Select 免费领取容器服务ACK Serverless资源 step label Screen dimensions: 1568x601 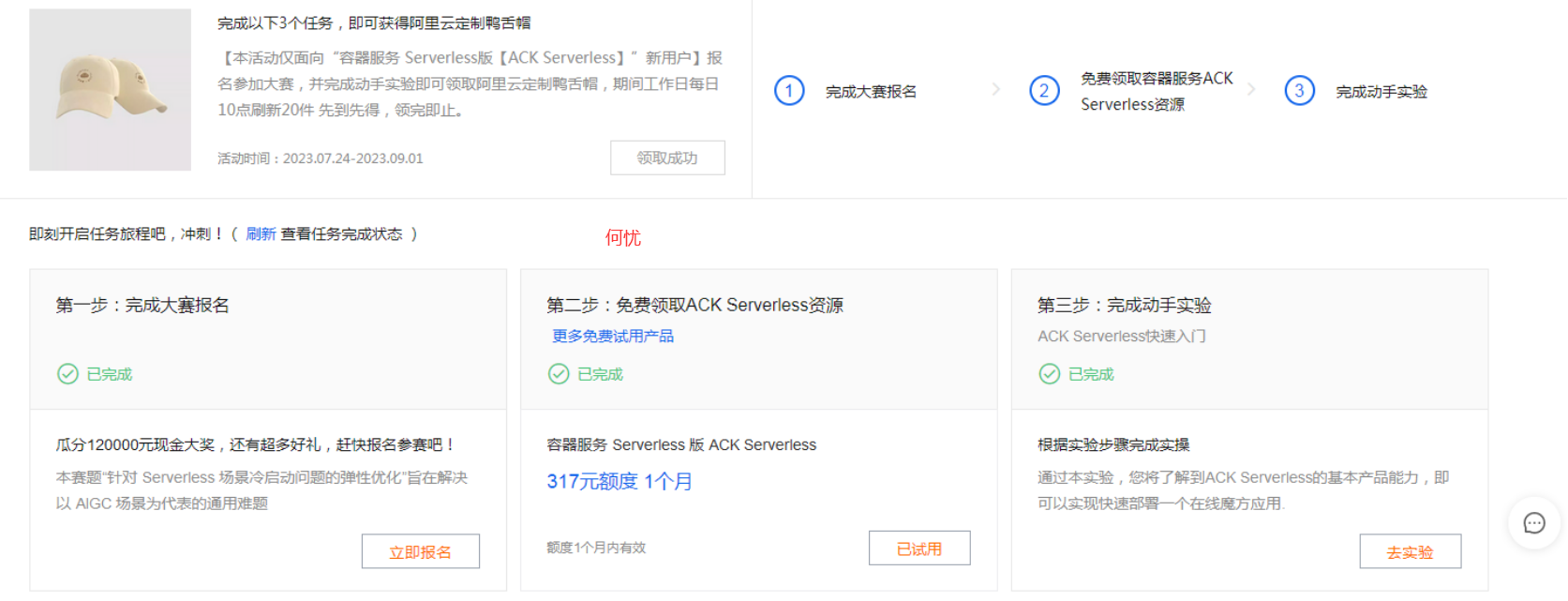point(1157,91)
